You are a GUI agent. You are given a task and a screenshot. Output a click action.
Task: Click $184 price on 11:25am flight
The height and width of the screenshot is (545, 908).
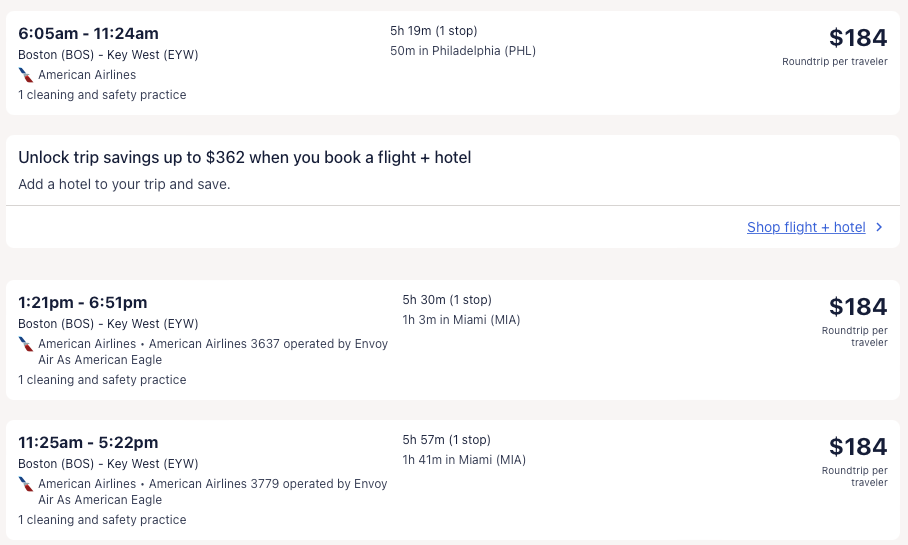click(x=857, y=447)
